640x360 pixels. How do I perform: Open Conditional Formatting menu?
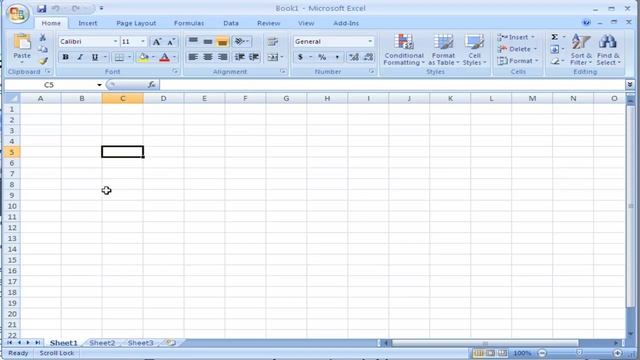(x=404, y=50)
